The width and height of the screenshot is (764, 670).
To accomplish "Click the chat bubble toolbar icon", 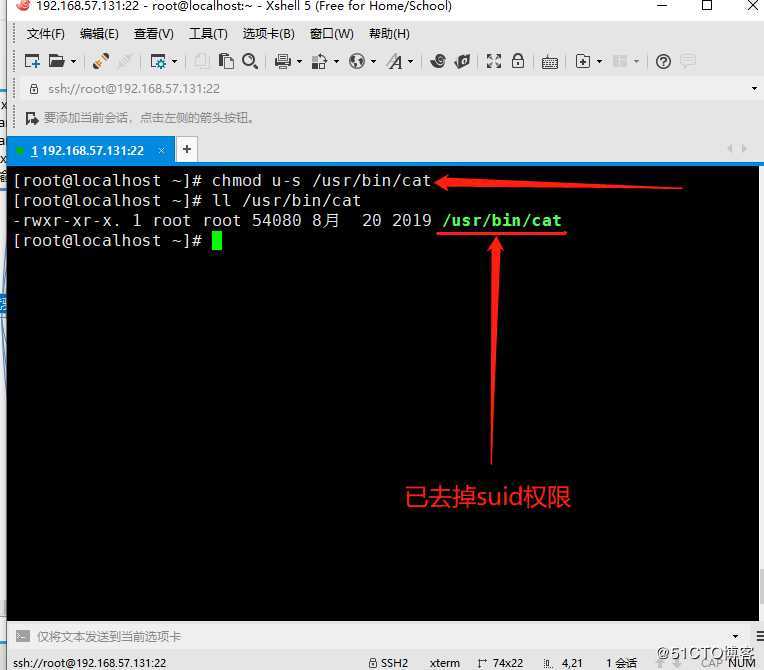I will pyautogui.click(x=688, y=61).
